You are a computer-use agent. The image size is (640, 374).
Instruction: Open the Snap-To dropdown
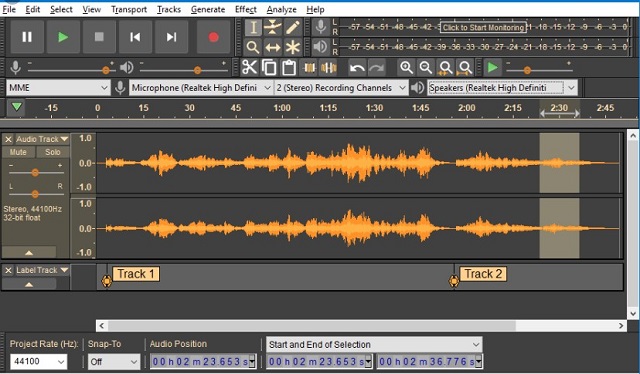point(114,361)
